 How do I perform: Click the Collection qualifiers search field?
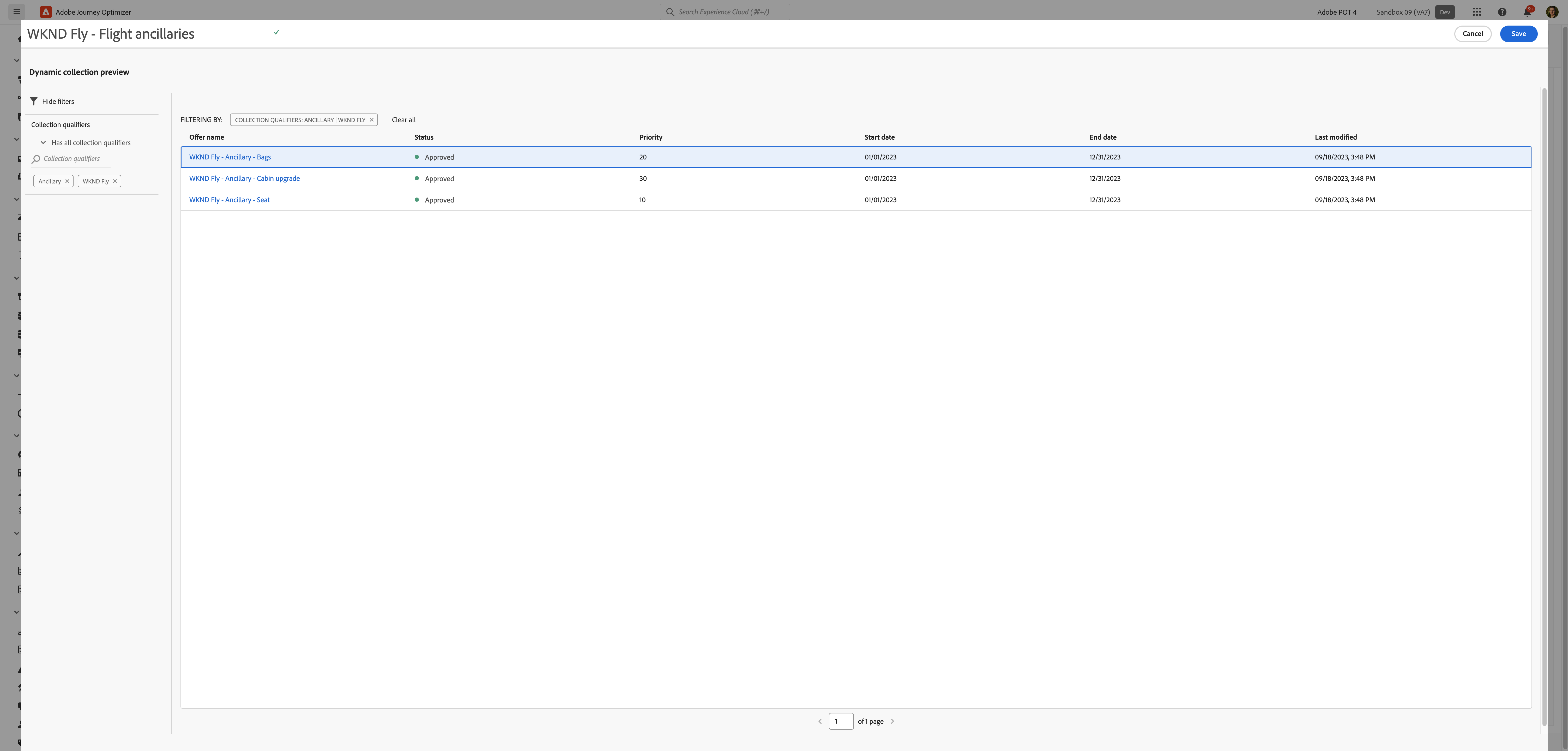coord(71,158)
